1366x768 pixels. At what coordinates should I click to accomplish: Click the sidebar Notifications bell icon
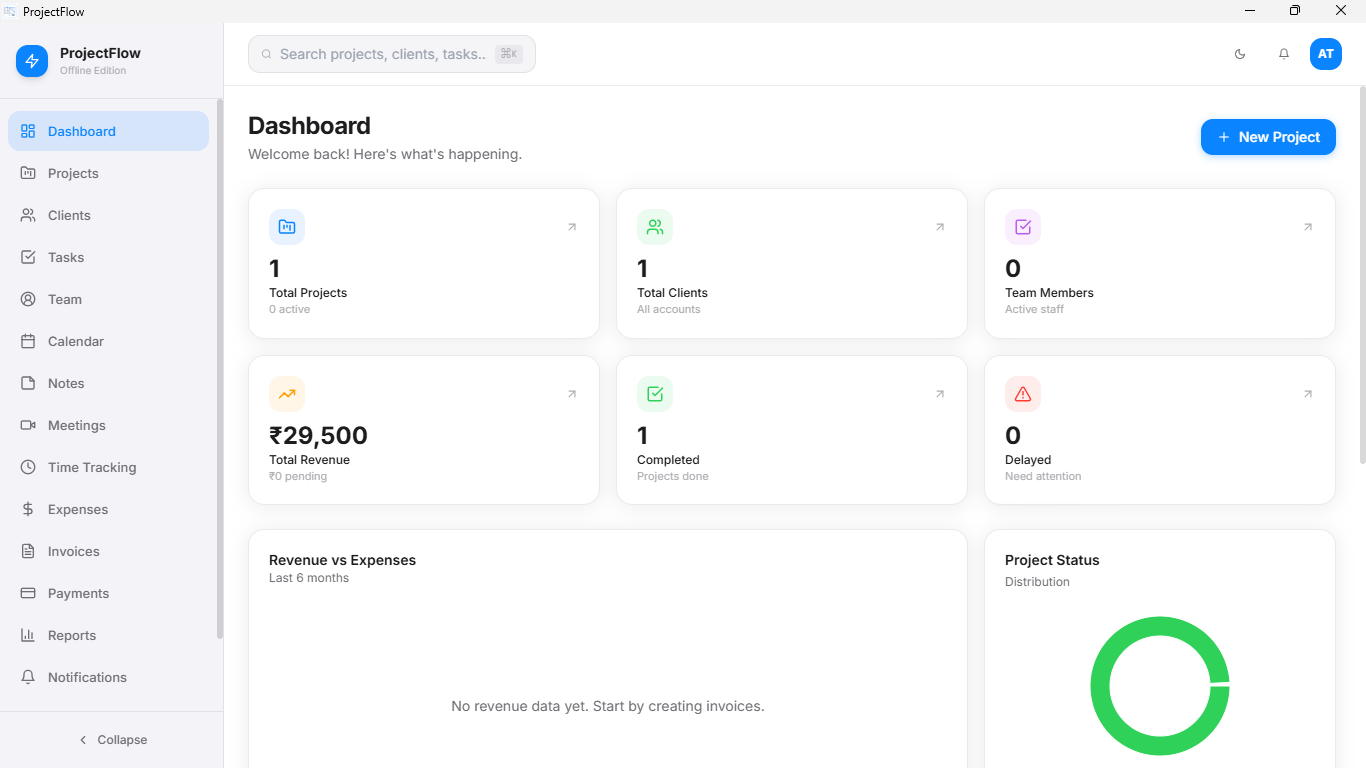(x=28, y=677)
